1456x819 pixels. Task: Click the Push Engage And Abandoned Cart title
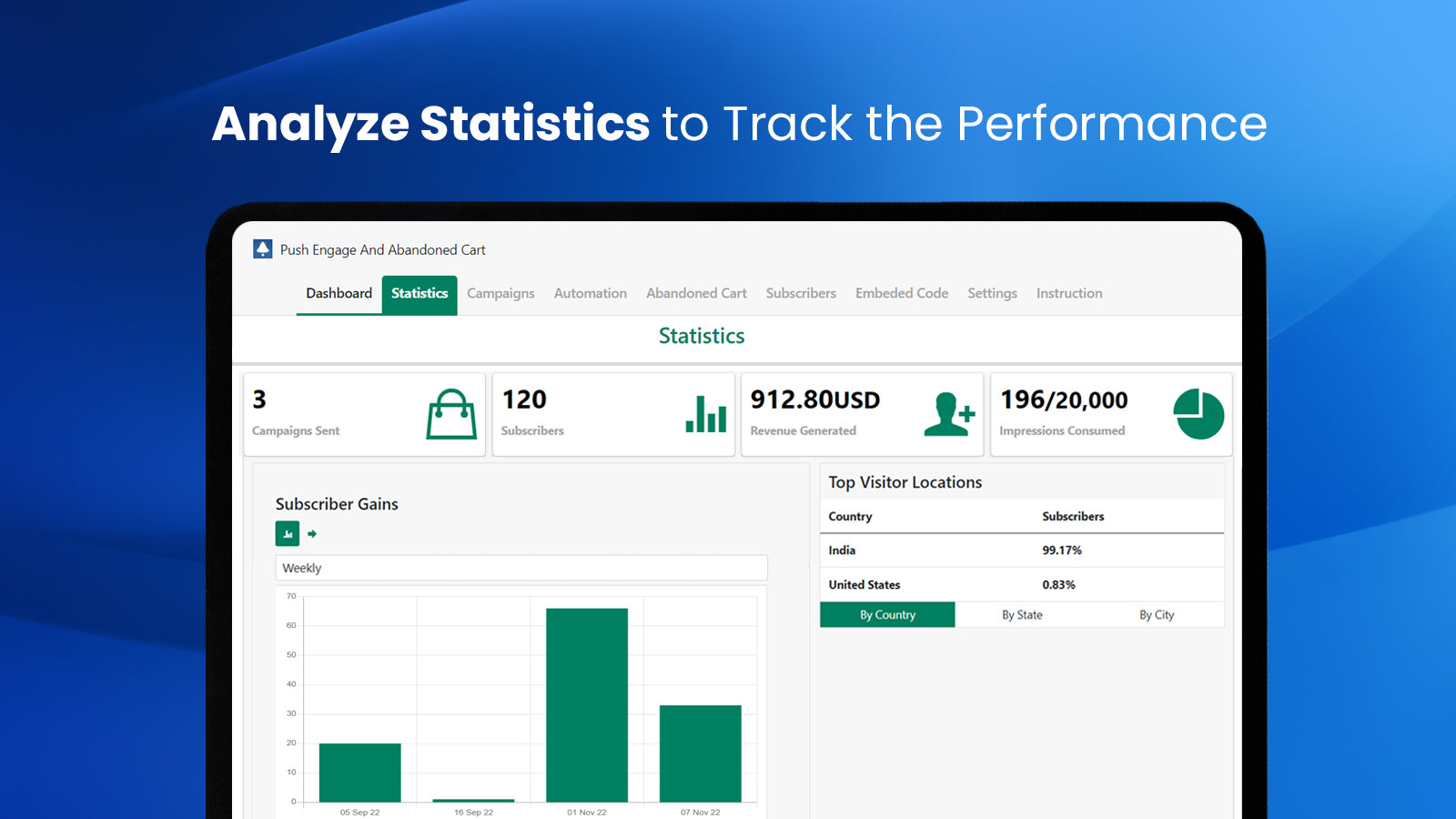click(x=383, y=249)
